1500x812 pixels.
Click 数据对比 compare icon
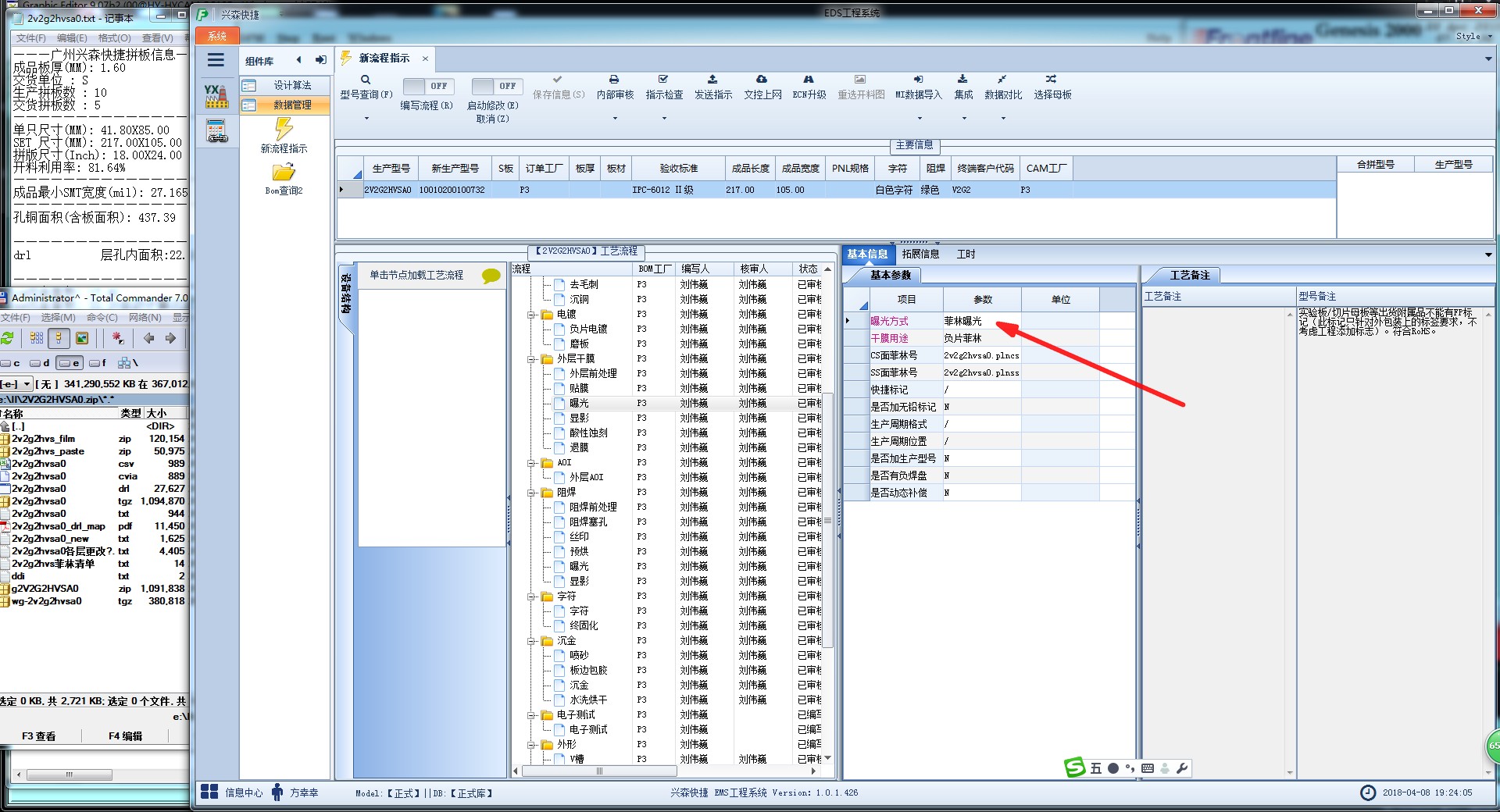(1002, 80)
